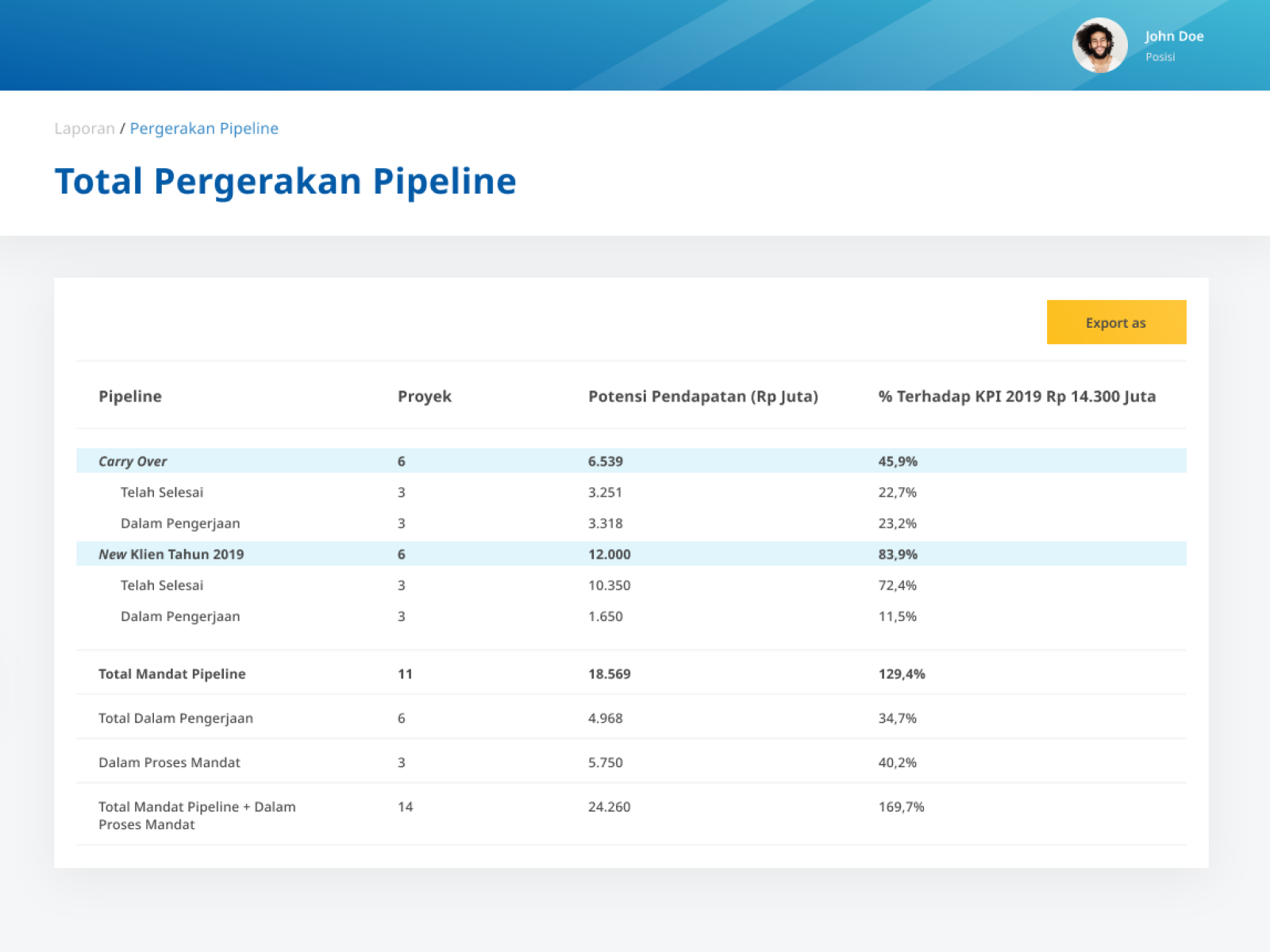1270x952 pixels.
Task: Collapse the Total Mandat Pipeline section
Action: pyautogui.click(x=171, y=674)
